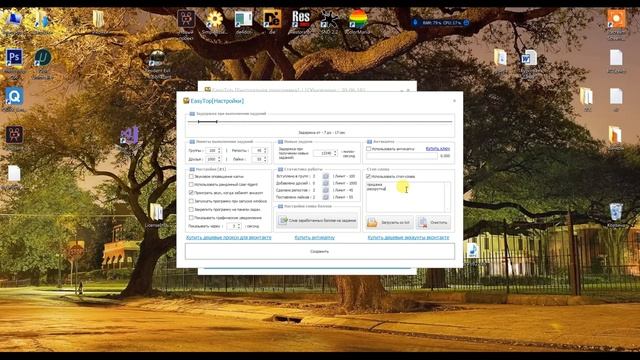Open the uTorrent desktop shortcut
The height and width of the screenshot is (360, 640).
click(42, 58)
